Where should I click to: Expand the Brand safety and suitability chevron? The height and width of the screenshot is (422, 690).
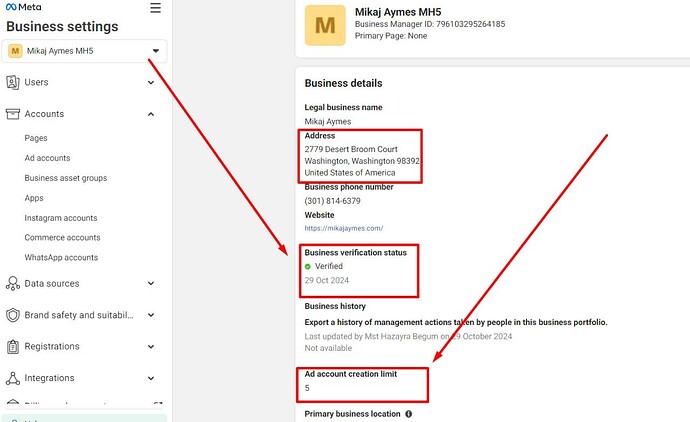151,315
